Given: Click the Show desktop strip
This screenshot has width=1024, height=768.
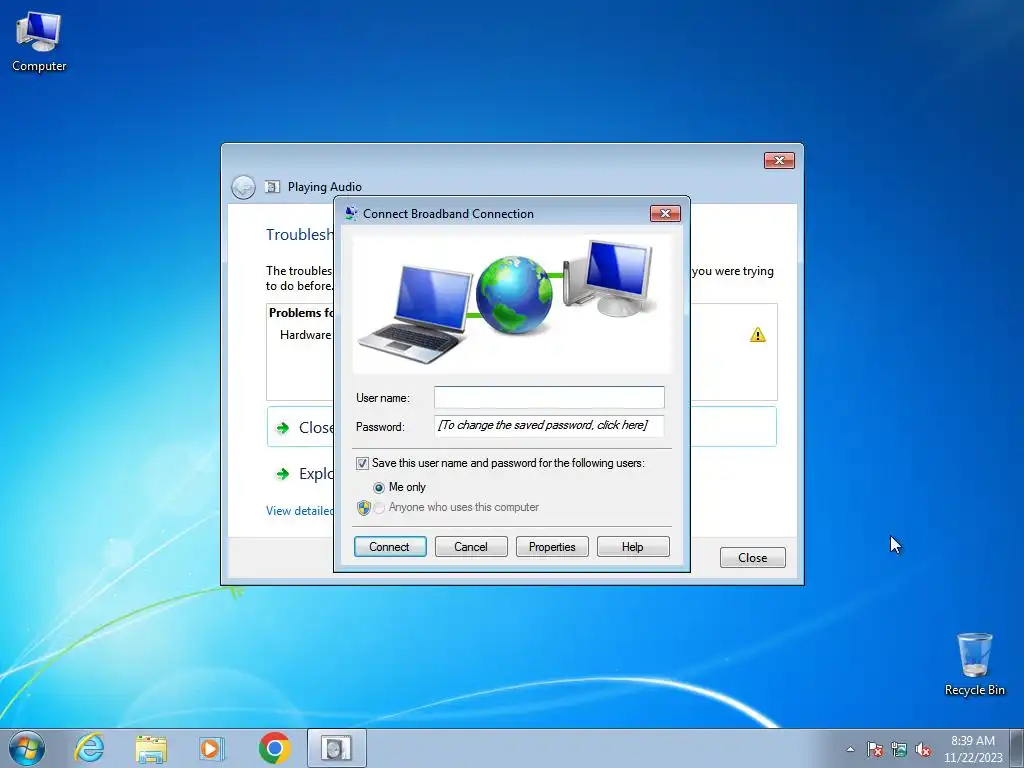Looking at the screenshot, I should [x=1017, y=748].
